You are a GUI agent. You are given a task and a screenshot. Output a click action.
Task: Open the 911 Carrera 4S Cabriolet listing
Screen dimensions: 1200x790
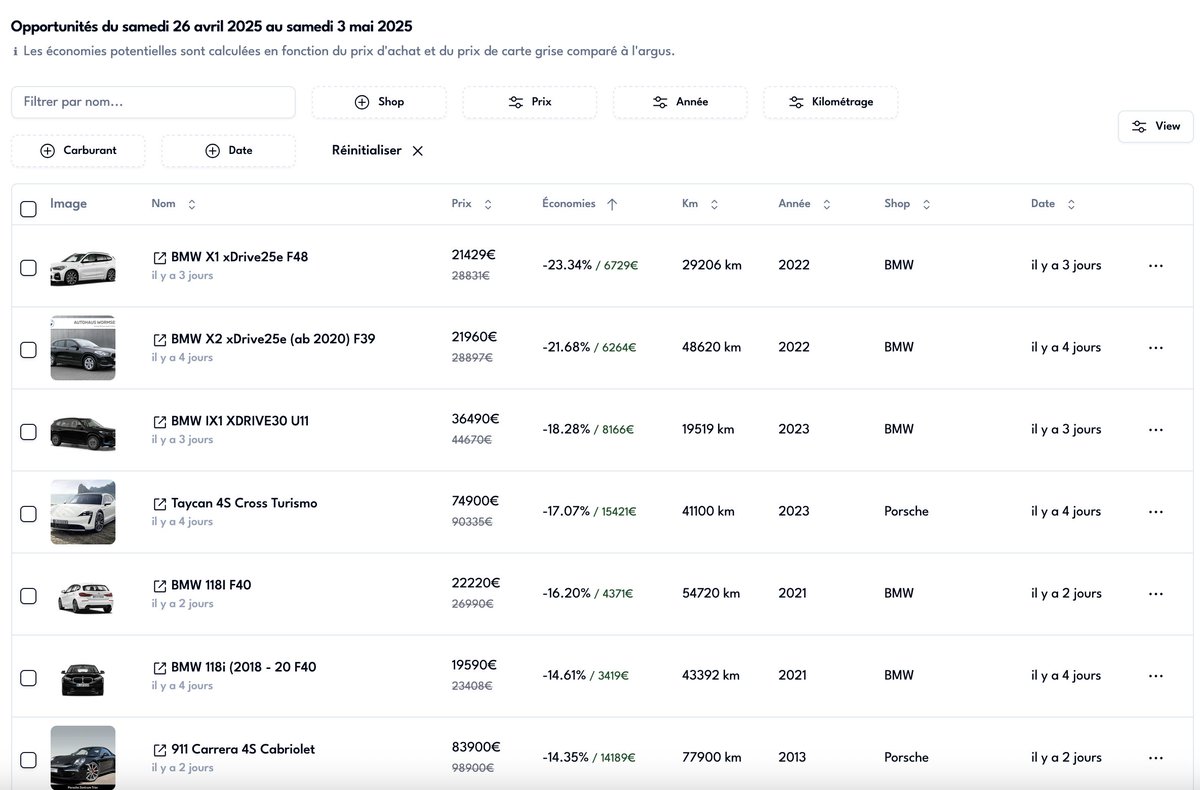(x=243, y=749)
